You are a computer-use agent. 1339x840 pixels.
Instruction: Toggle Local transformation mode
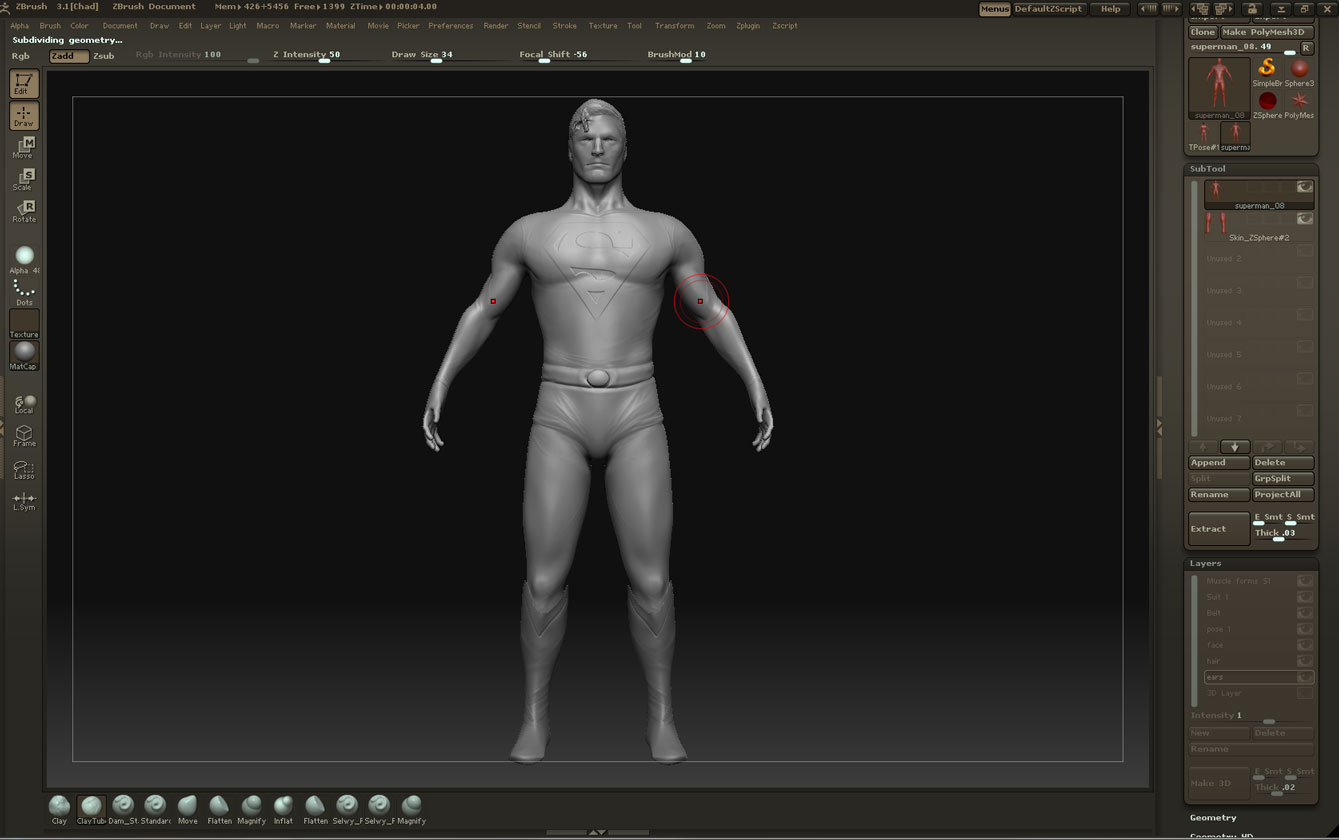24,403
